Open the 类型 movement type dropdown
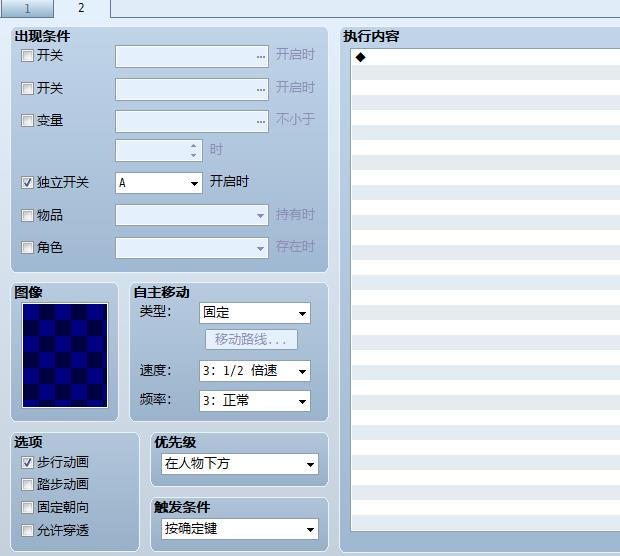 tap(255, 313)
